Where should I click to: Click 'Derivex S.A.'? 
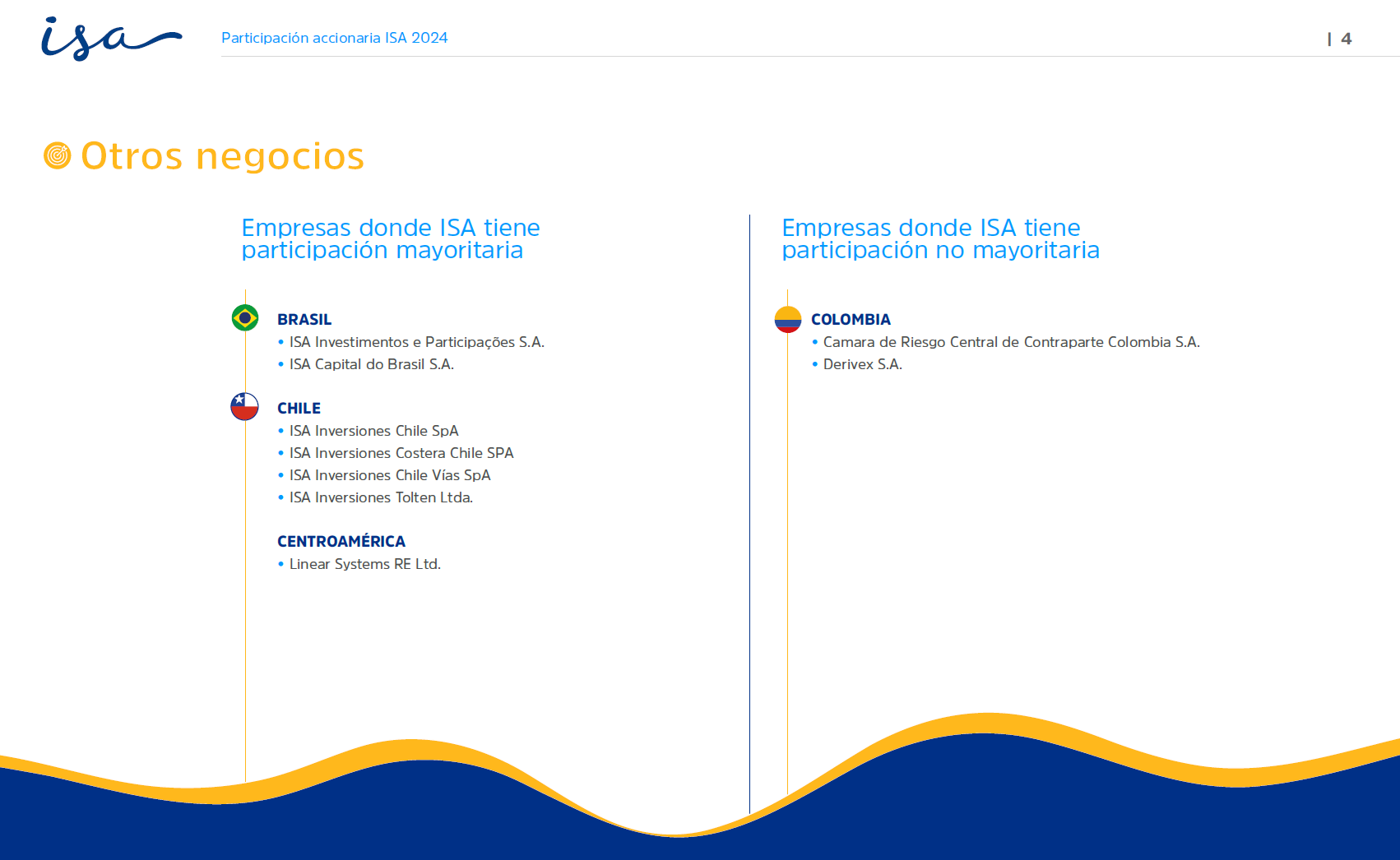[x=863, y=364]
